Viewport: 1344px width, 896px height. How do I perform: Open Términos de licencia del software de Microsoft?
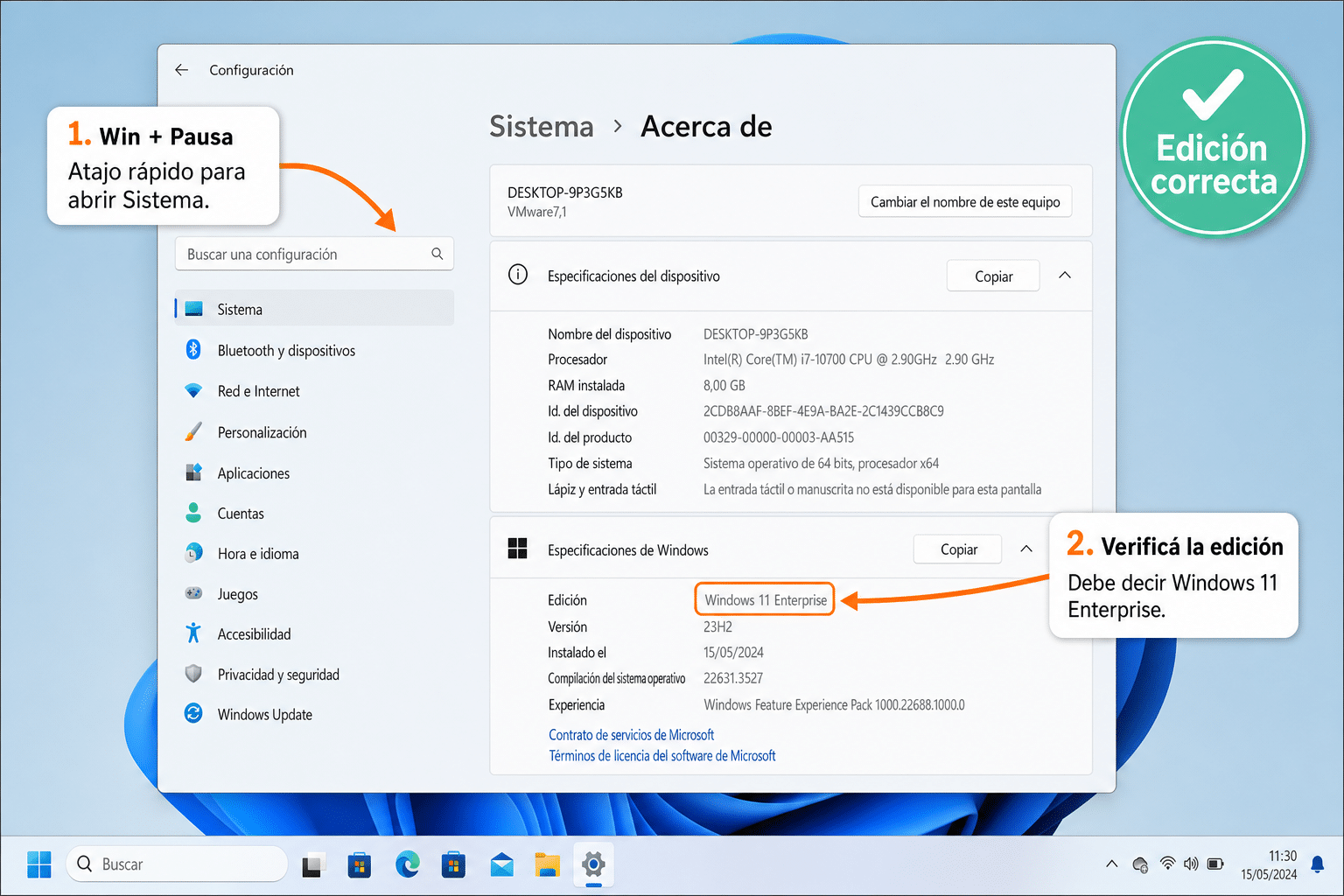[662, 756]
